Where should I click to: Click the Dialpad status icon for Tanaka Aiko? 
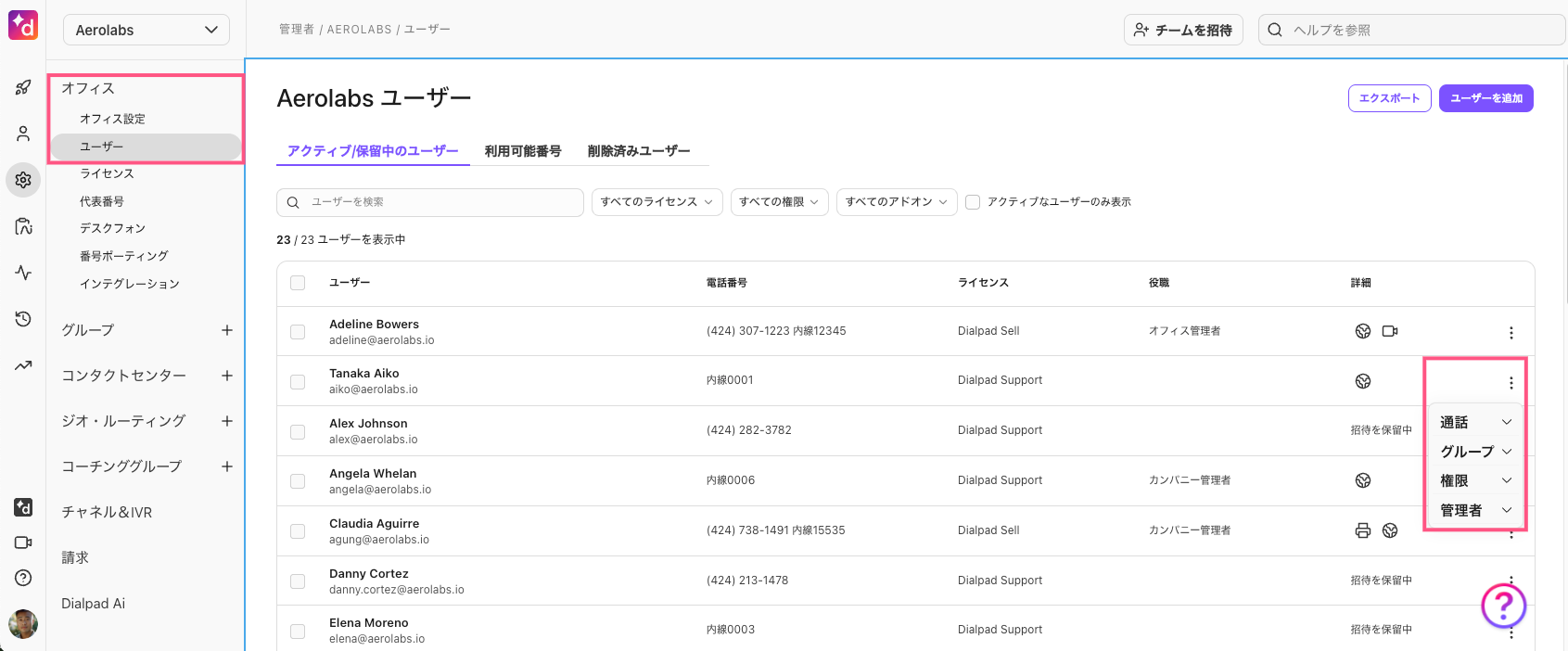[1363, 381]
